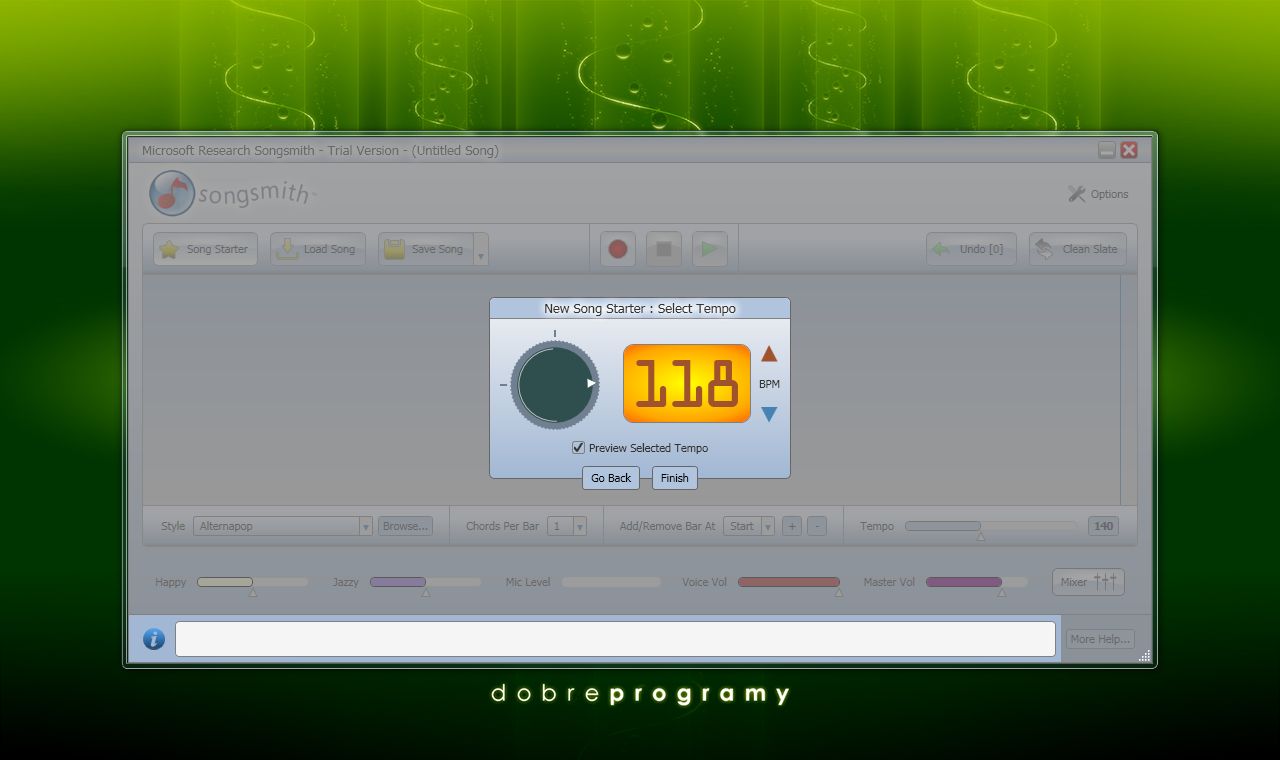Screen dimensions: 1280x760
Task: Adjust the Voice Vol slider
Action: pyautogui.click(x=789, y=582)
